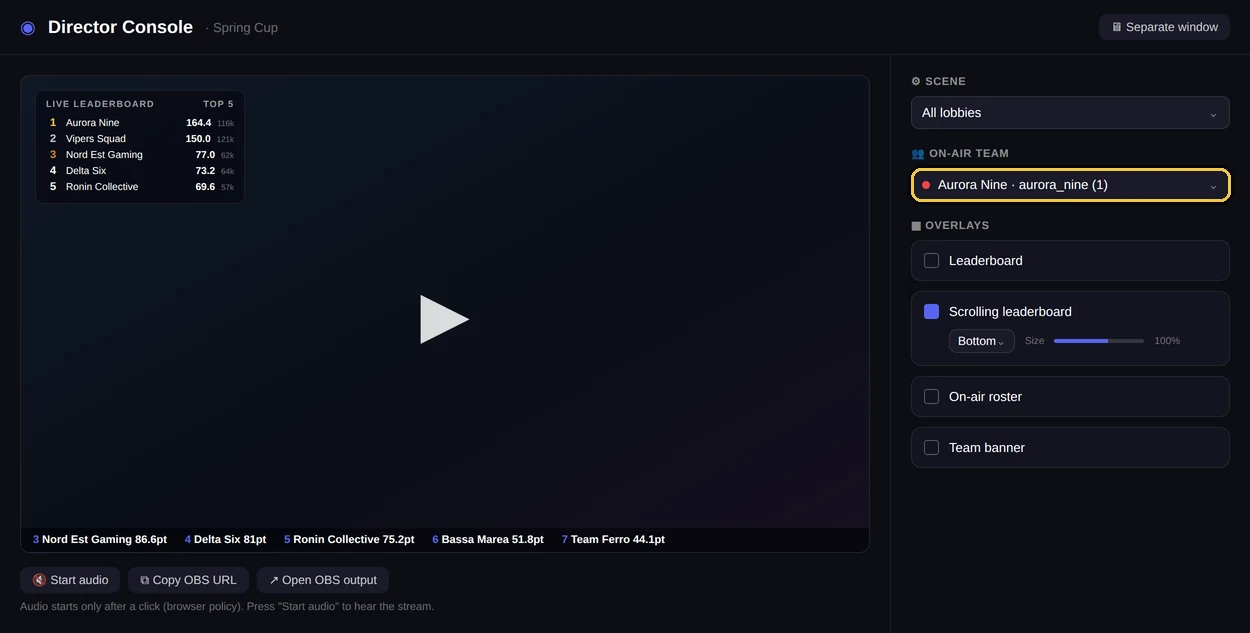The width and height of the screenshot is (1250, 633).
Task: Click Ronin Collective row in leaderboard widget
Action: click(140, 187)
